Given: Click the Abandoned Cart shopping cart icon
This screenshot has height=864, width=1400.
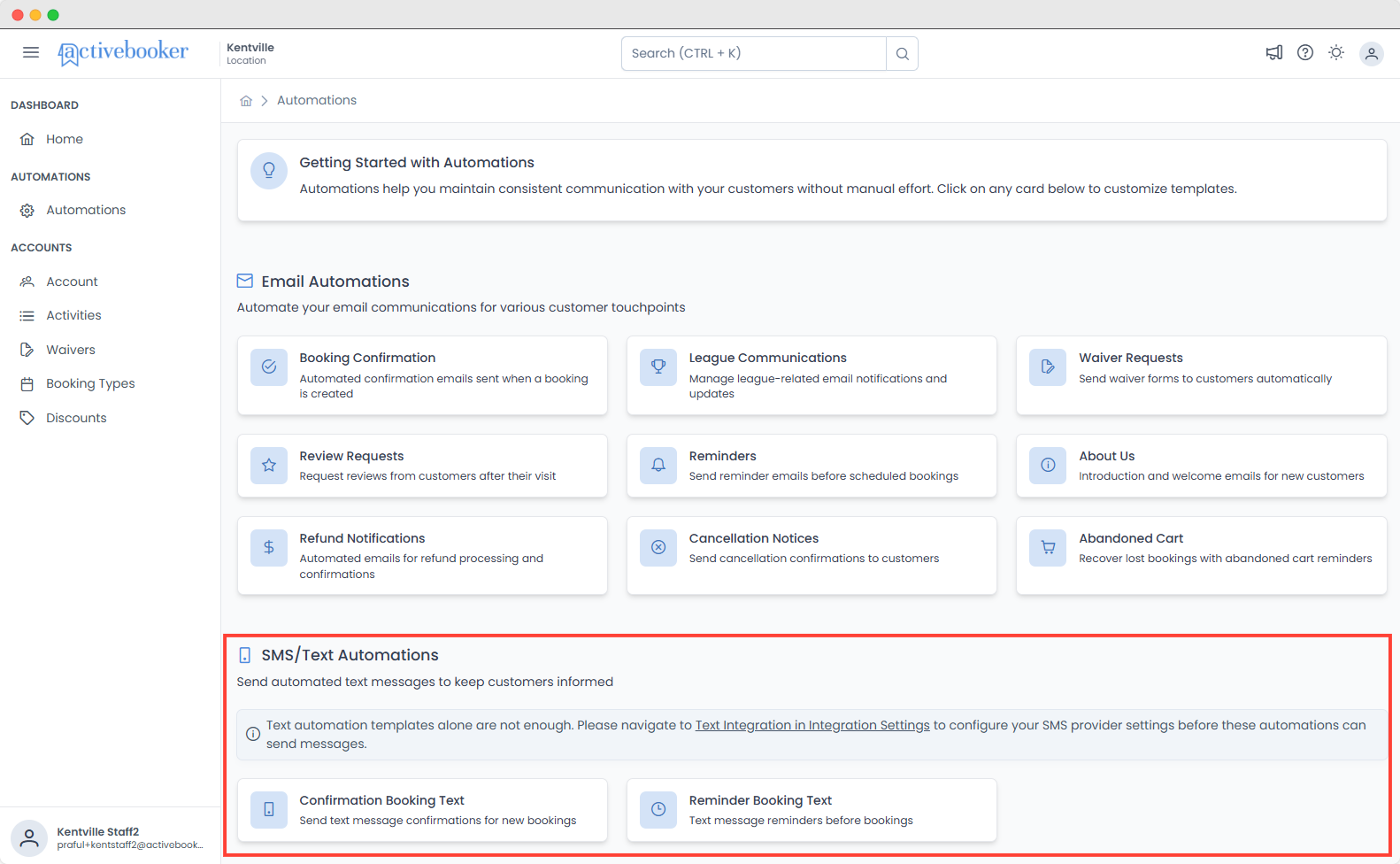Looking at the screenshot, I should coord(1048,547).
